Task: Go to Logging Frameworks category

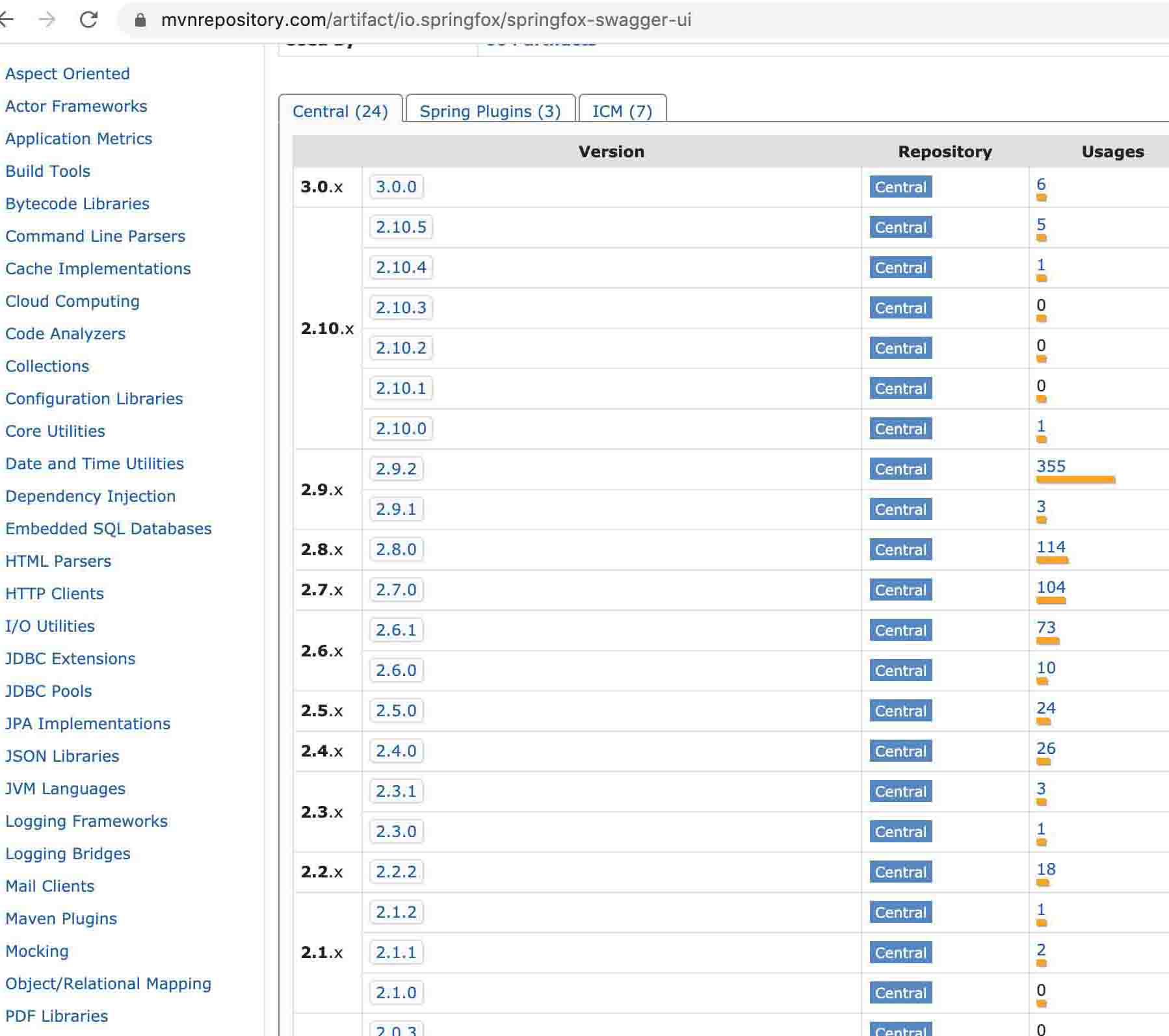Action: (86, 821)
